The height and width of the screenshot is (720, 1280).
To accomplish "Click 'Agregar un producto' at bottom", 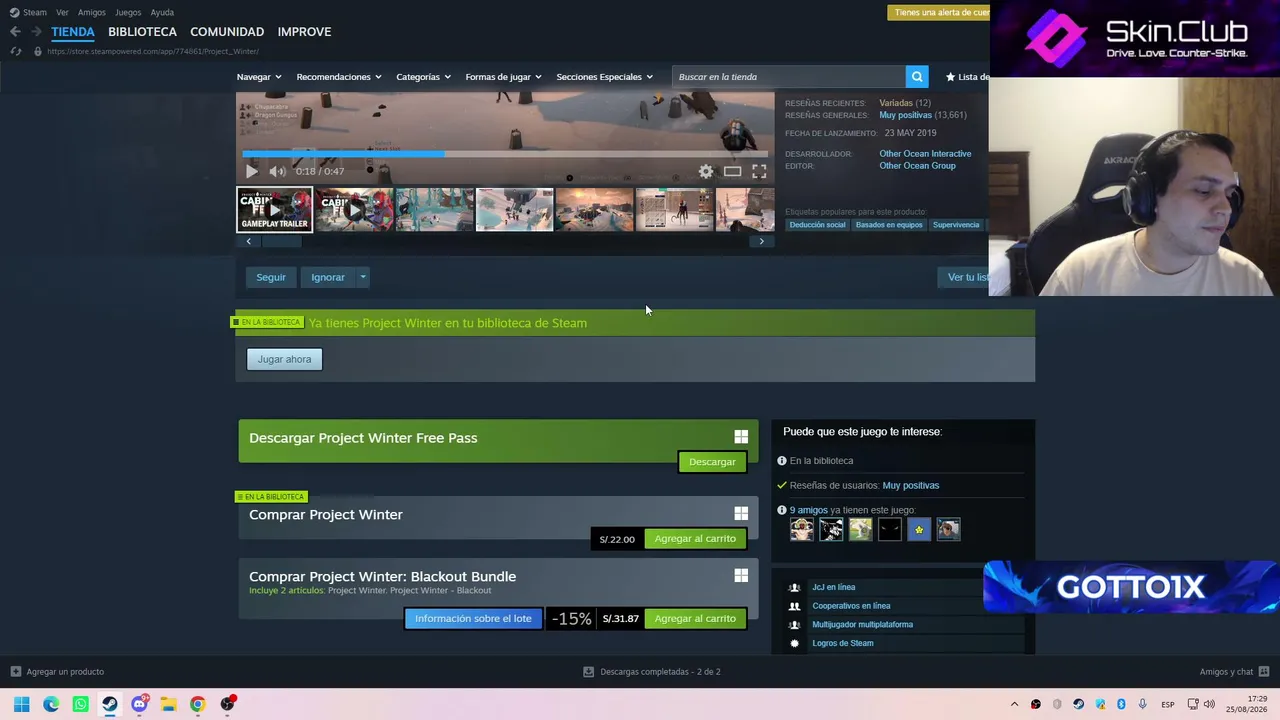I will tap(57, 672).
